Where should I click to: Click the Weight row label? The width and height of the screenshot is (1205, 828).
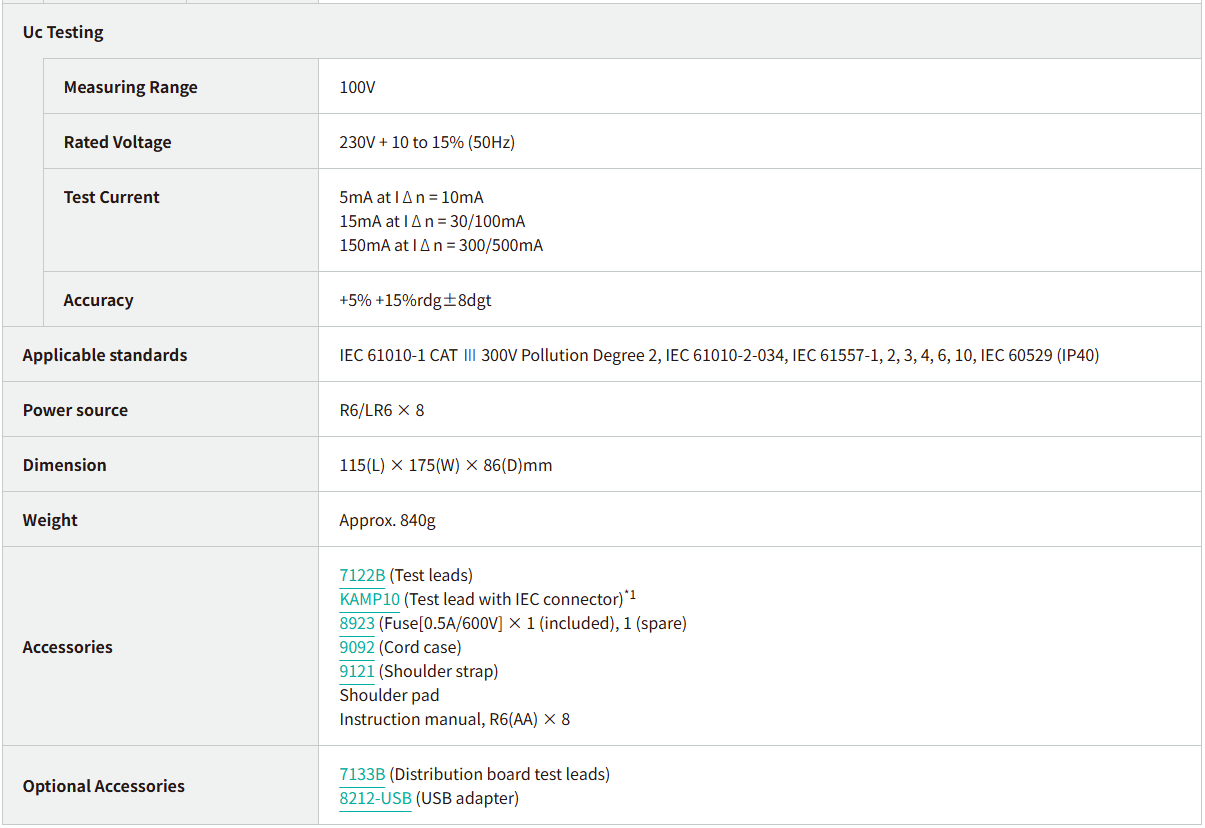click(x=50, y=520)
